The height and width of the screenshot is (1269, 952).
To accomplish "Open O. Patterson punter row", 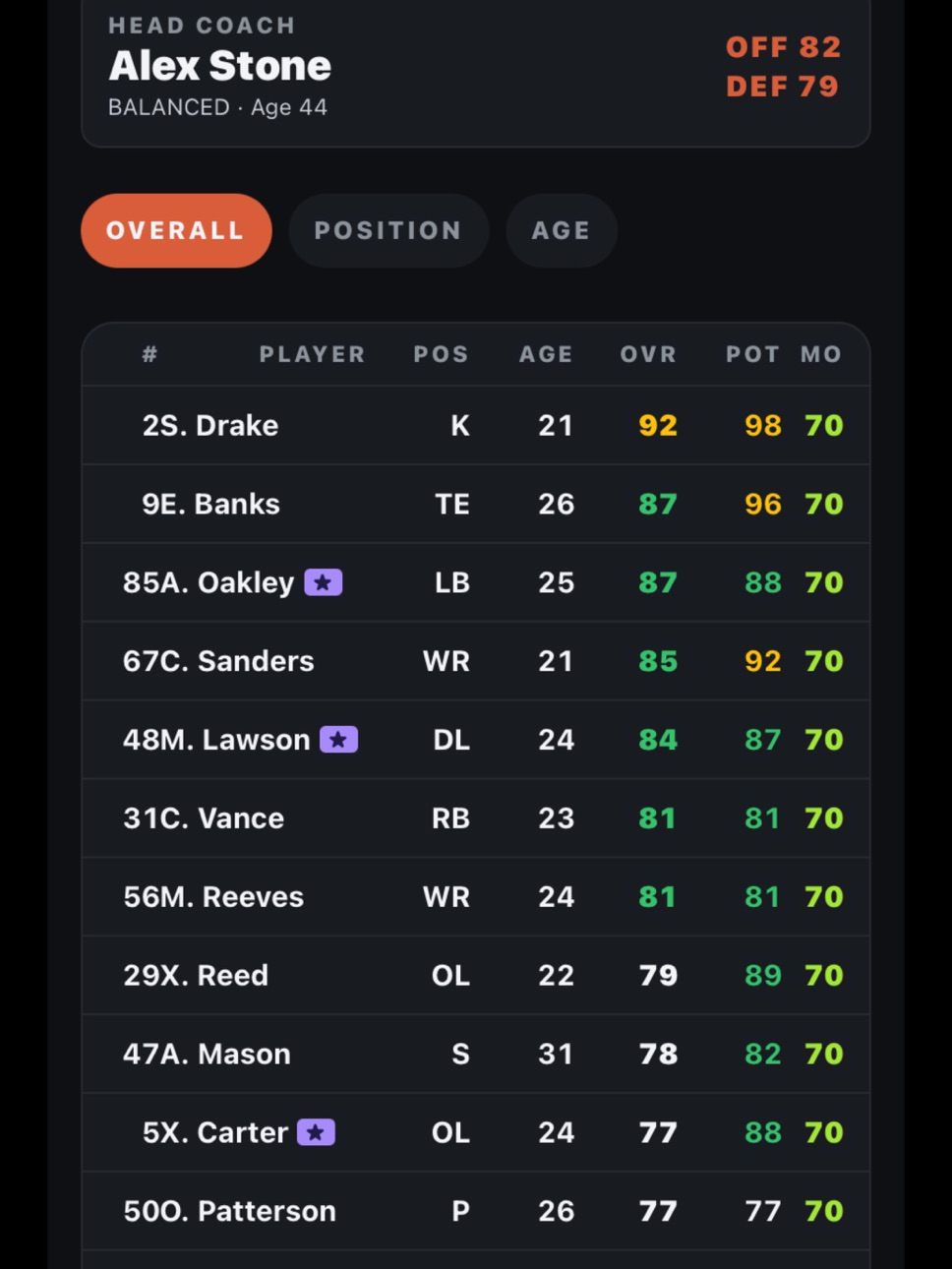I will click(476, 1211).
